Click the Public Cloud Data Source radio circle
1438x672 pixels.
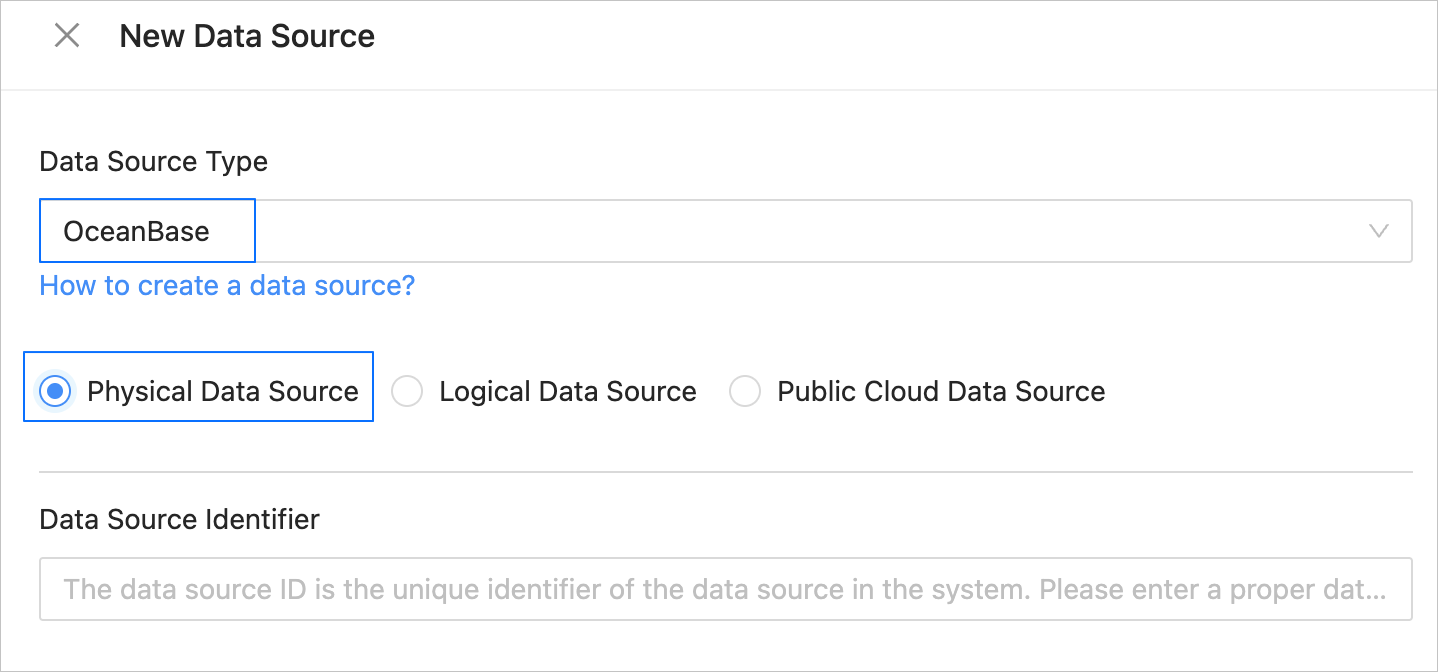(x=745, y=391)
